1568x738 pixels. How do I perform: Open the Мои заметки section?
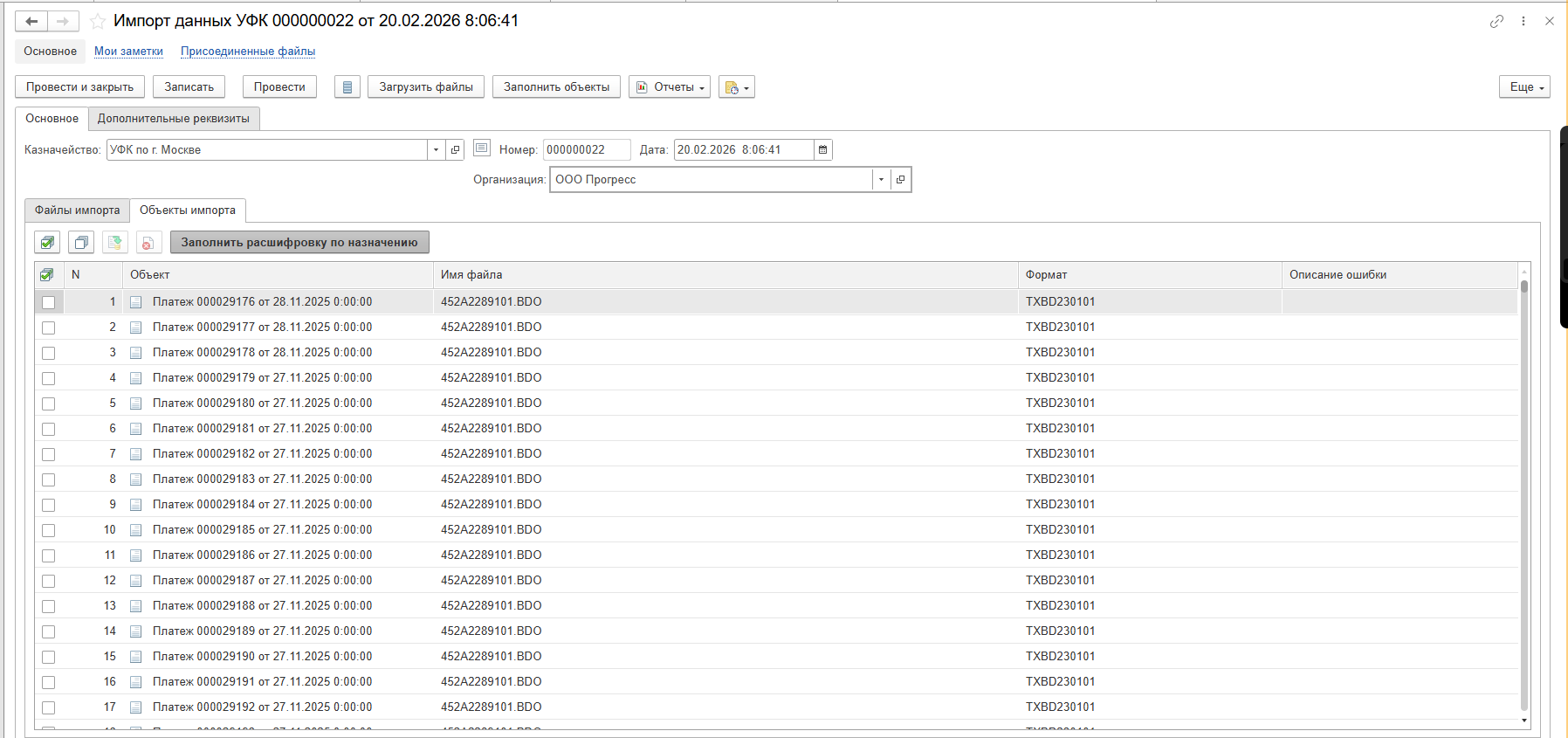pyautogui.click(x=128, y=52)
